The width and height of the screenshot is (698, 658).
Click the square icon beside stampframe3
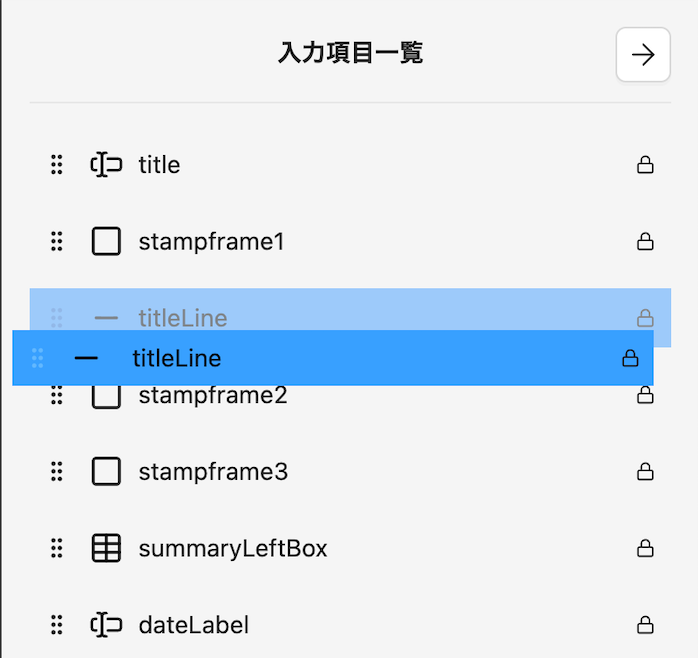106,471
